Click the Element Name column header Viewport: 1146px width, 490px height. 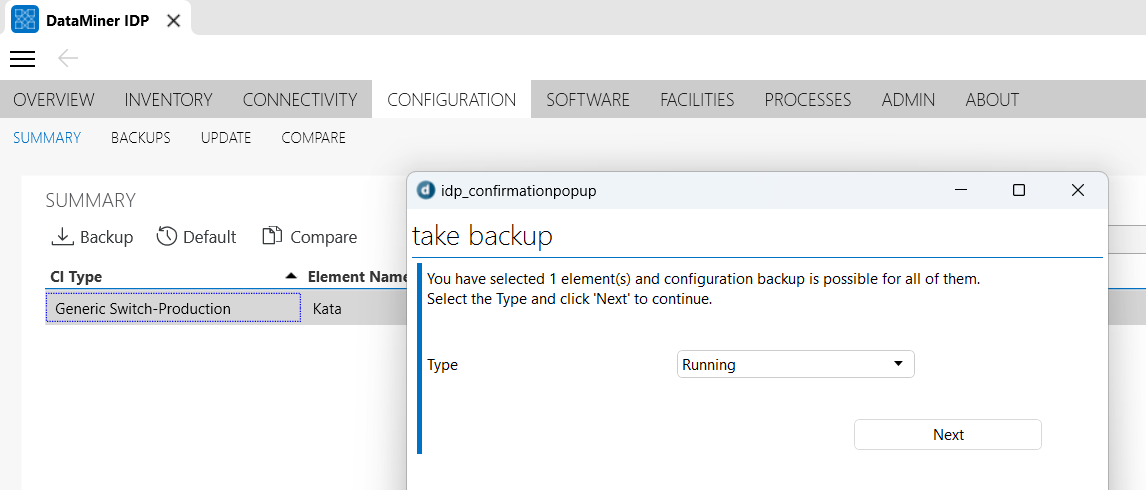pos(357,276)
